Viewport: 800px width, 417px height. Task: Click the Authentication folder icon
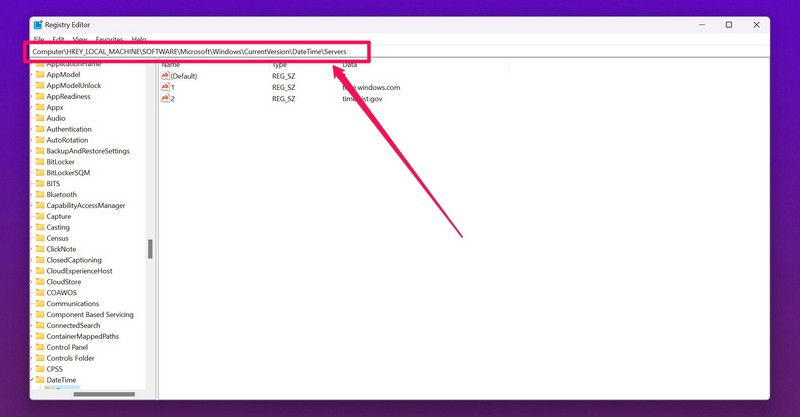click(40, 129)
